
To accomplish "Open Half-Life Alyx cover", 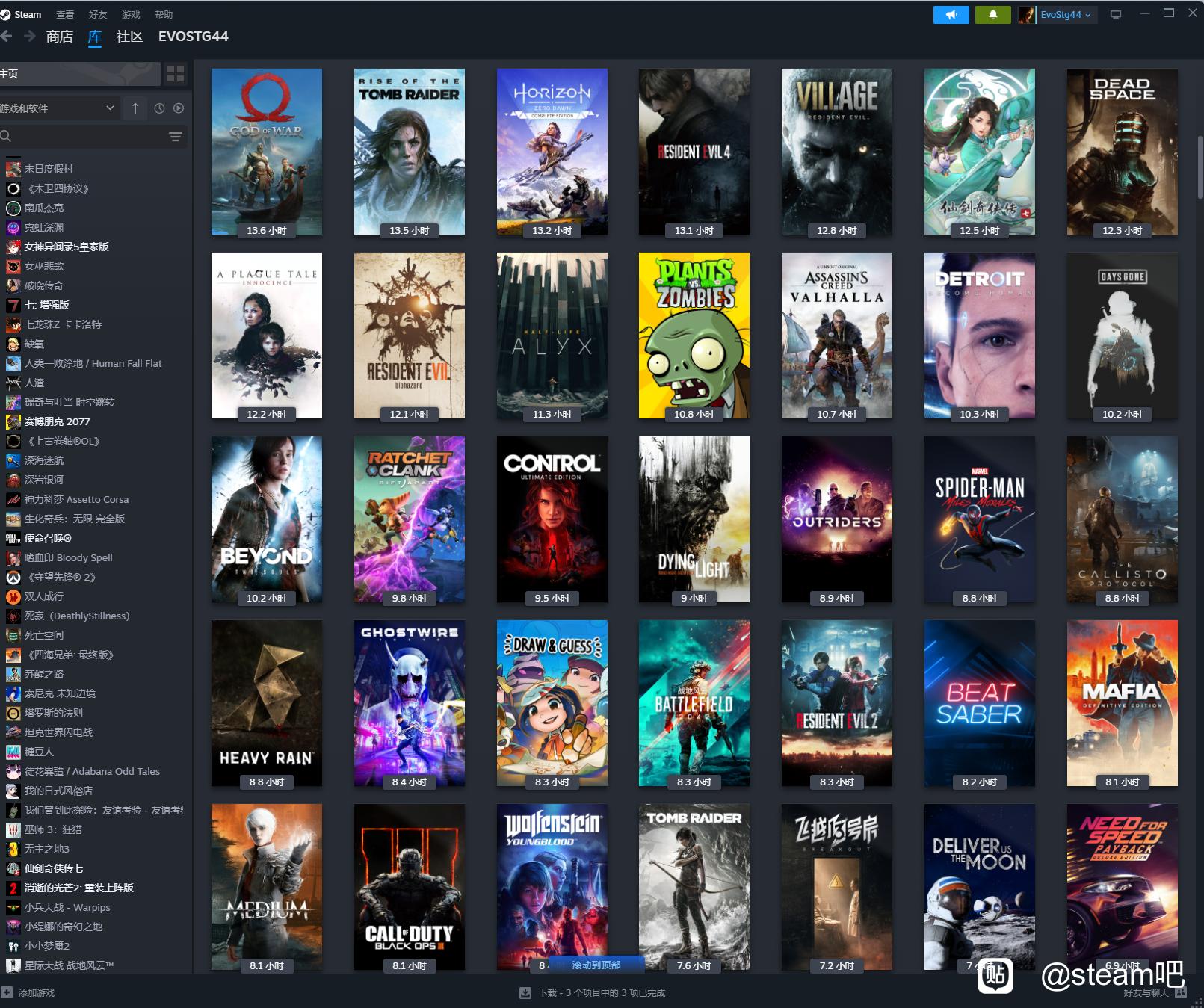I will pyautogui.click(x=552, y=336).
